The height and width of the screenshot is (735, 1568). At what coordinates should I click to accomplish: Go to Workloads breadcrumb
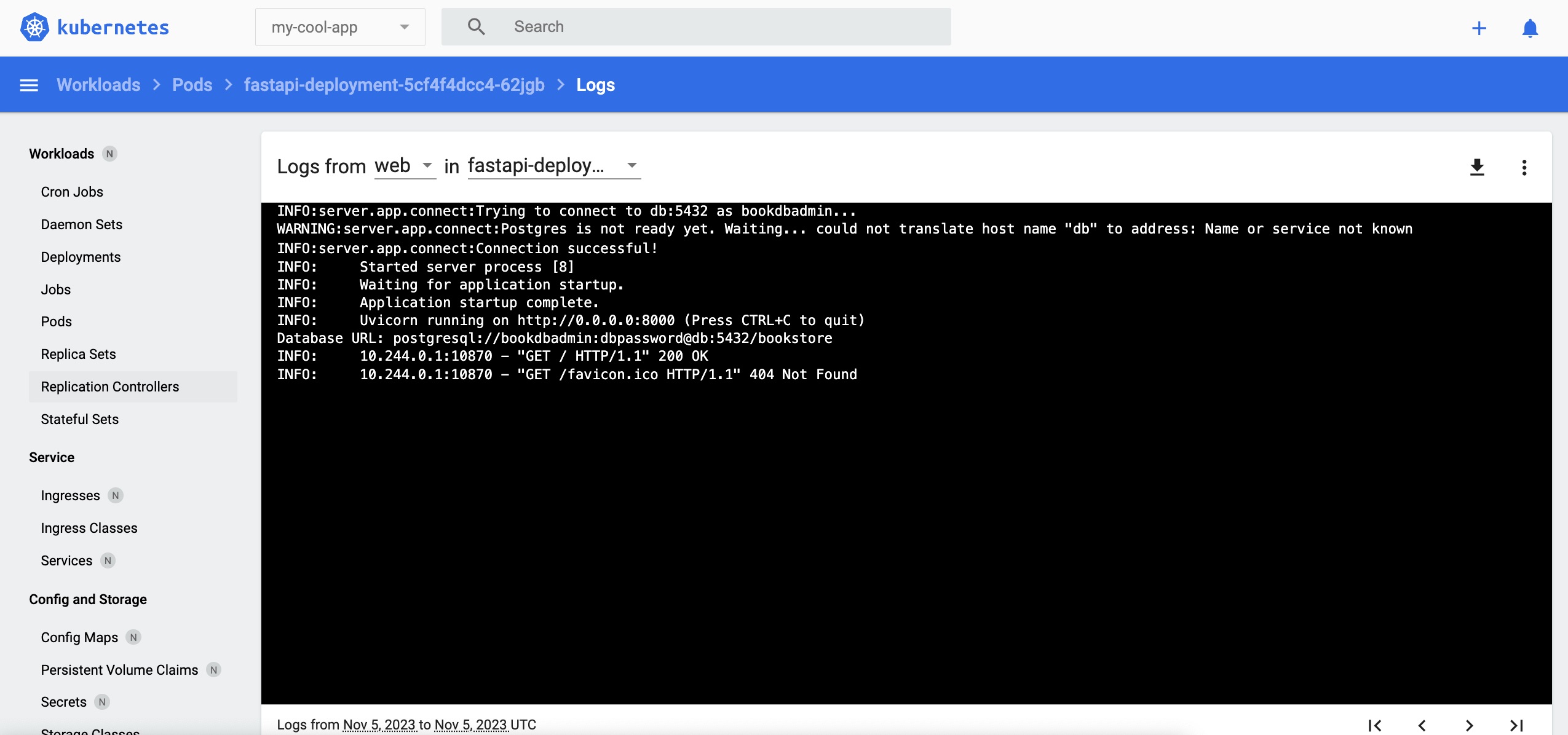click(x=98, y=85)
